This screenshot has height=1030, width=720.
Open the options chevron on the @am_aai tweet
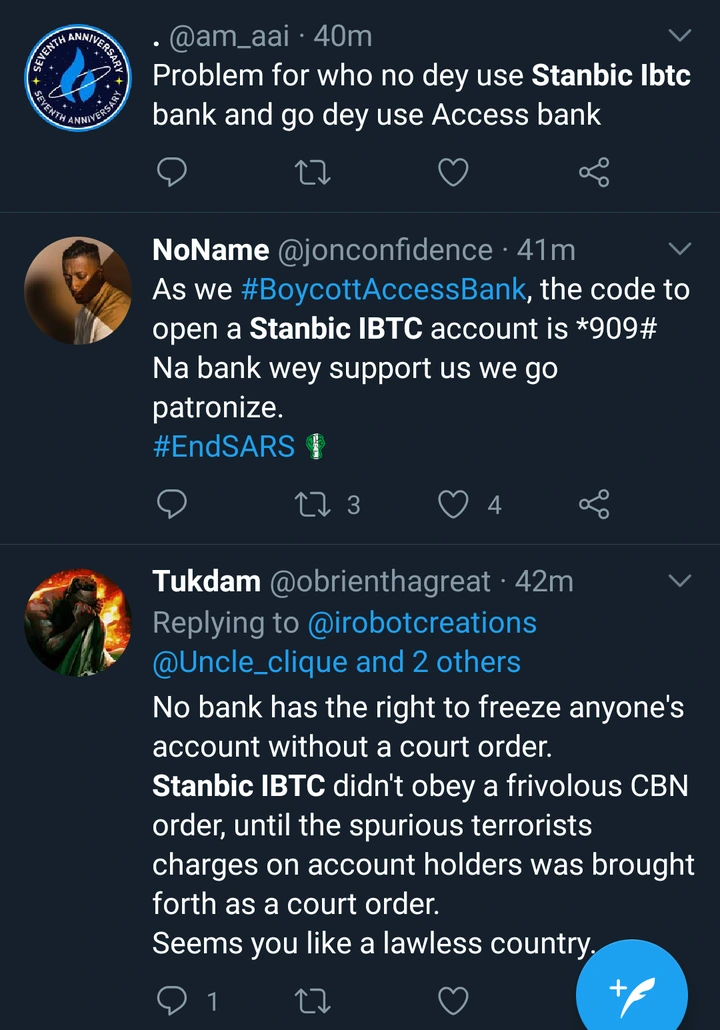(679, 36)
